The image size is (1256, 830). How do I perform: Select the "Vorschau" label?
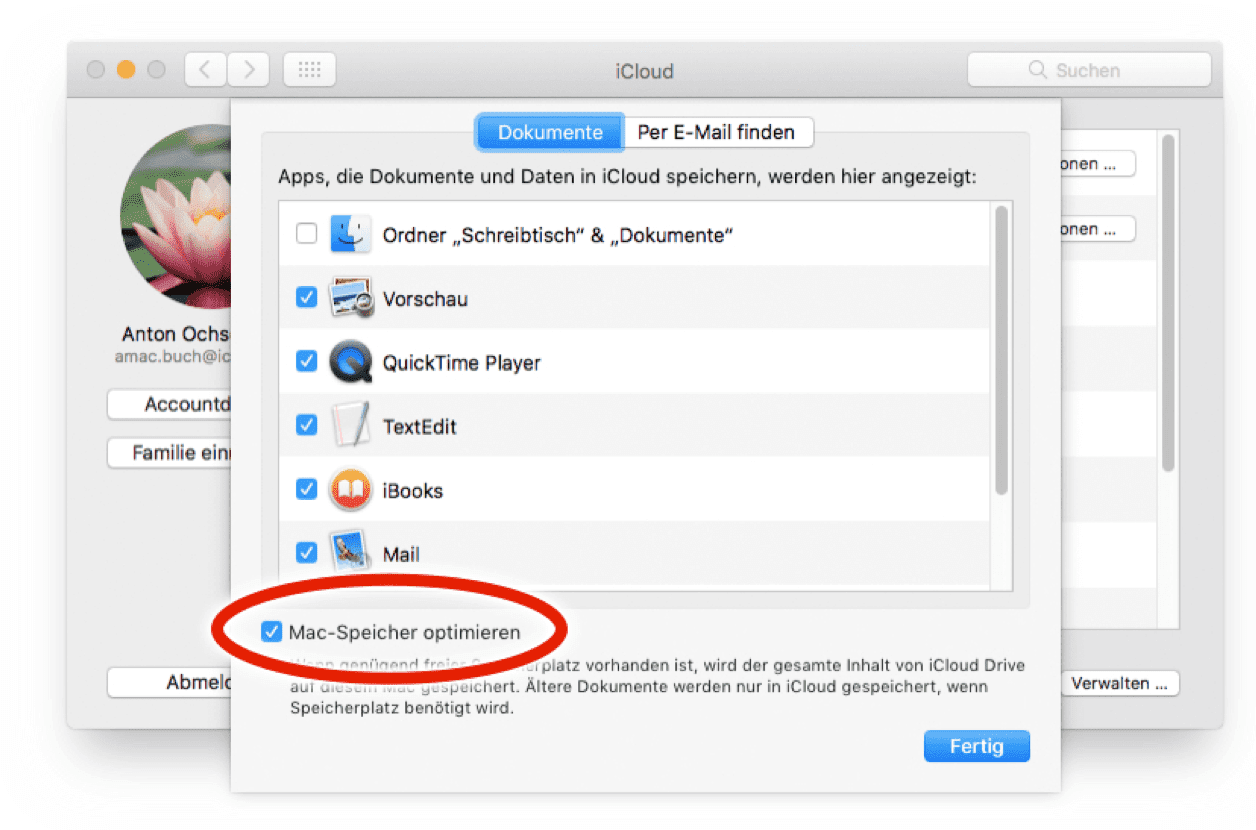(x=425, y=299)
